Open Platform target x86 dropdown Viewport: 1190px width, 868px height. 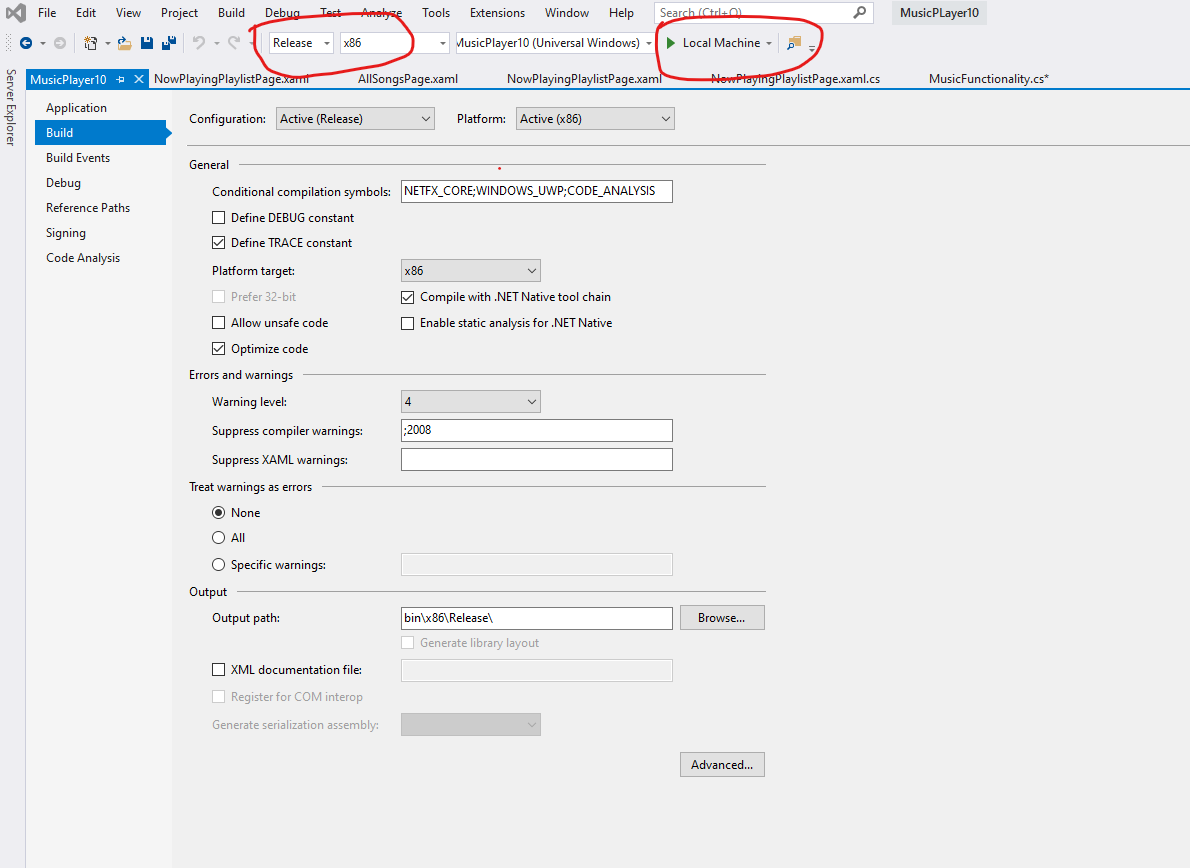tap(471, 271)
